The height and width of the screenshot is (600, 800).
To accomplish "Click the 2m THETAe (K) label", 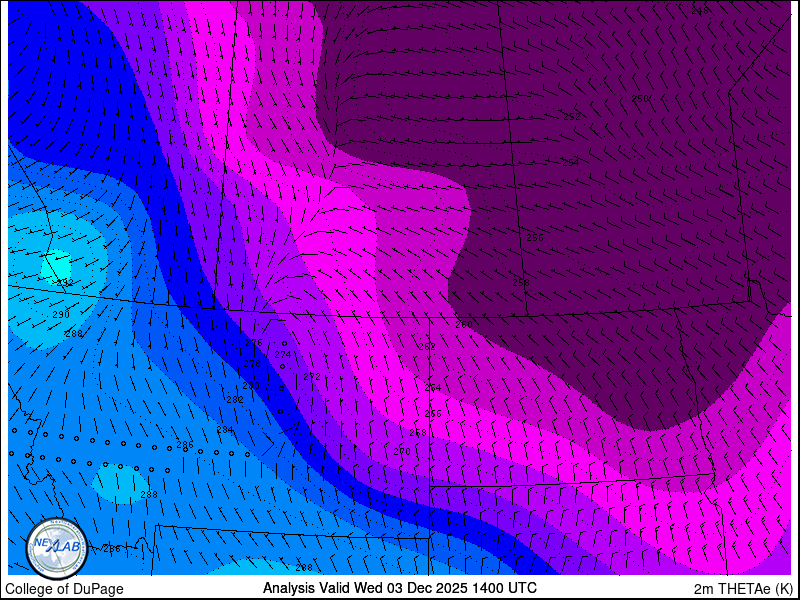I will click(x=744, y=589).
